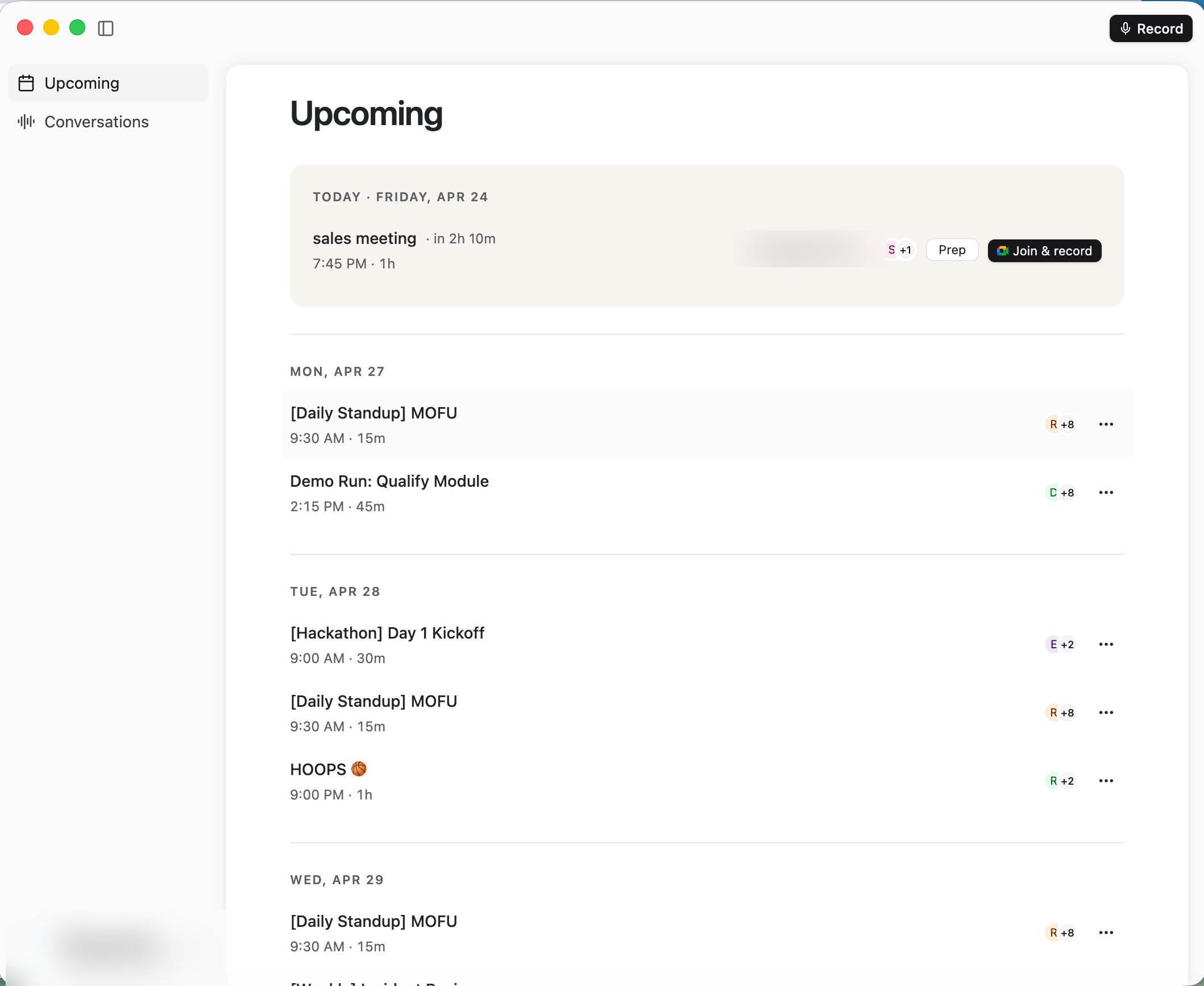The width and height of the screenshot is (1204, 986).
Task: Click the yellow minimize window button
Action: click(51, 27)
